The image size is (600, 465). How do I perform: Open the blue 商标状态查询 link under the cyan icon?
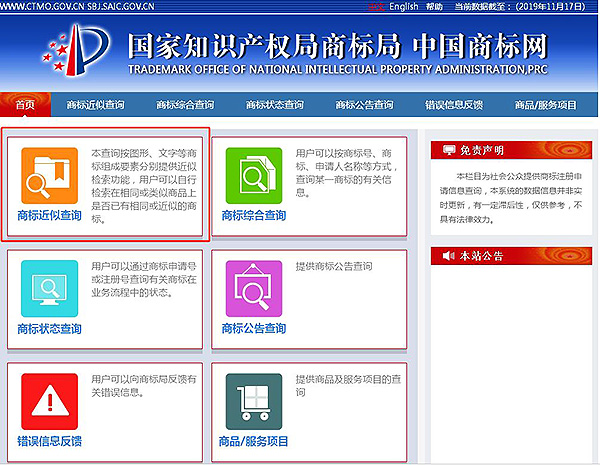pos(49,329)
